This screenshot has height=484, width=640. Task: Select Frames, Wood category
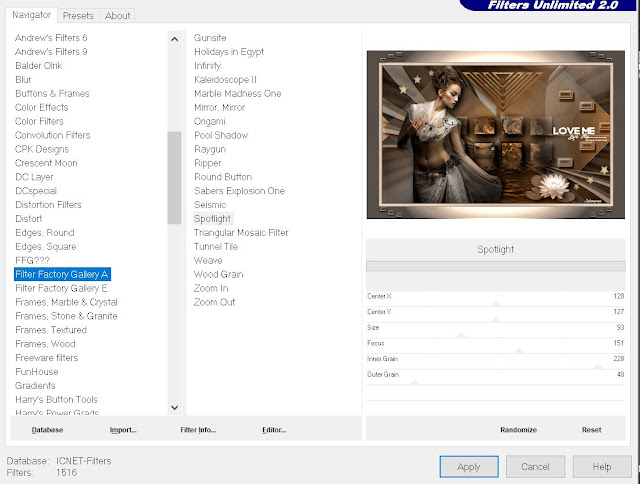[x=45, y=344]
